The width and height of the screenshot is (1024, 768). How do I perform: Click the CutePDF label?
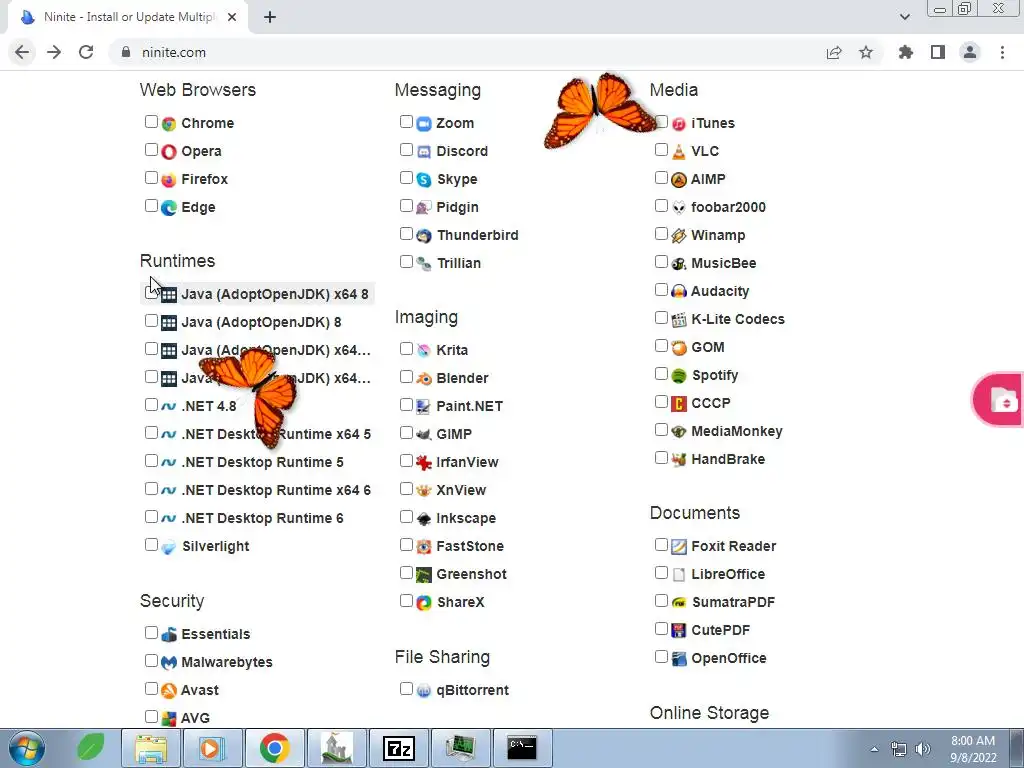tap(720, 630)
